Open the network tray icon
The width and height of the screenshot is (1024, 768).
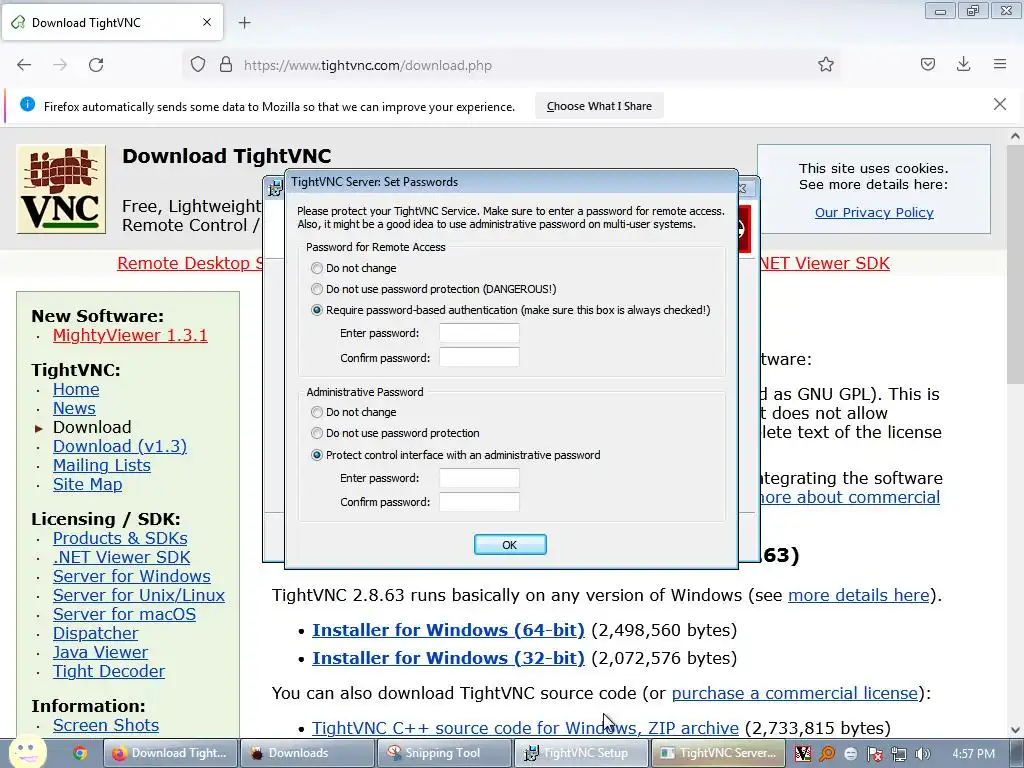pyautogui.click(x=899, y=754)
